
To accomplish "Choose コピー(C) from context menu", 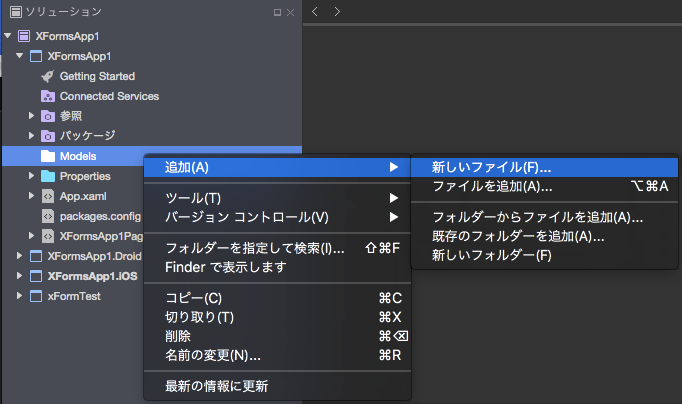I will pyautogui.click(x=277, y=298).
